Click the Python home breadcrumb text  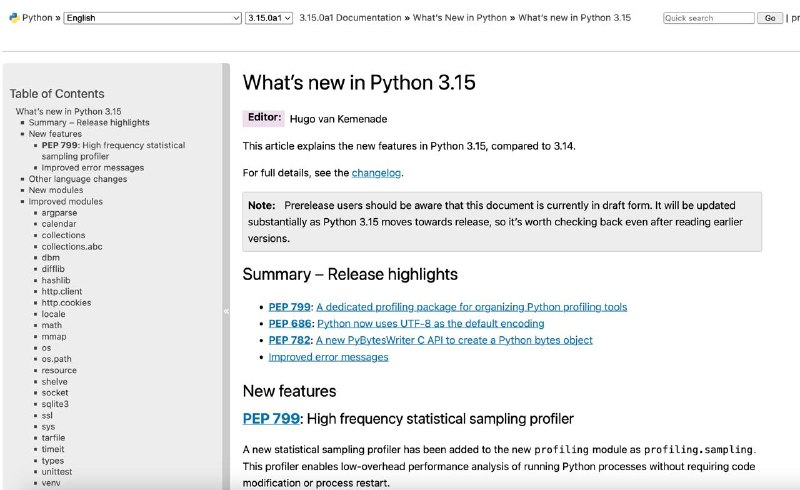point(37,18)
